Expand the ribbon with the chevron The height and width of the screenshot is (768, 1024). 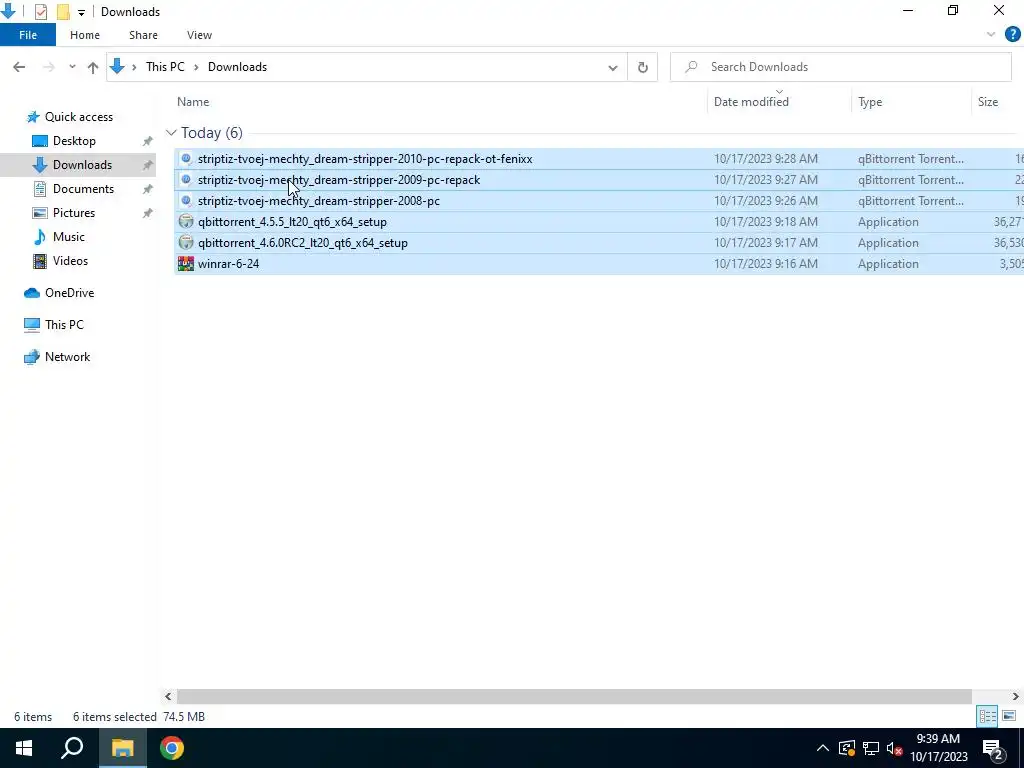point(991,35)
